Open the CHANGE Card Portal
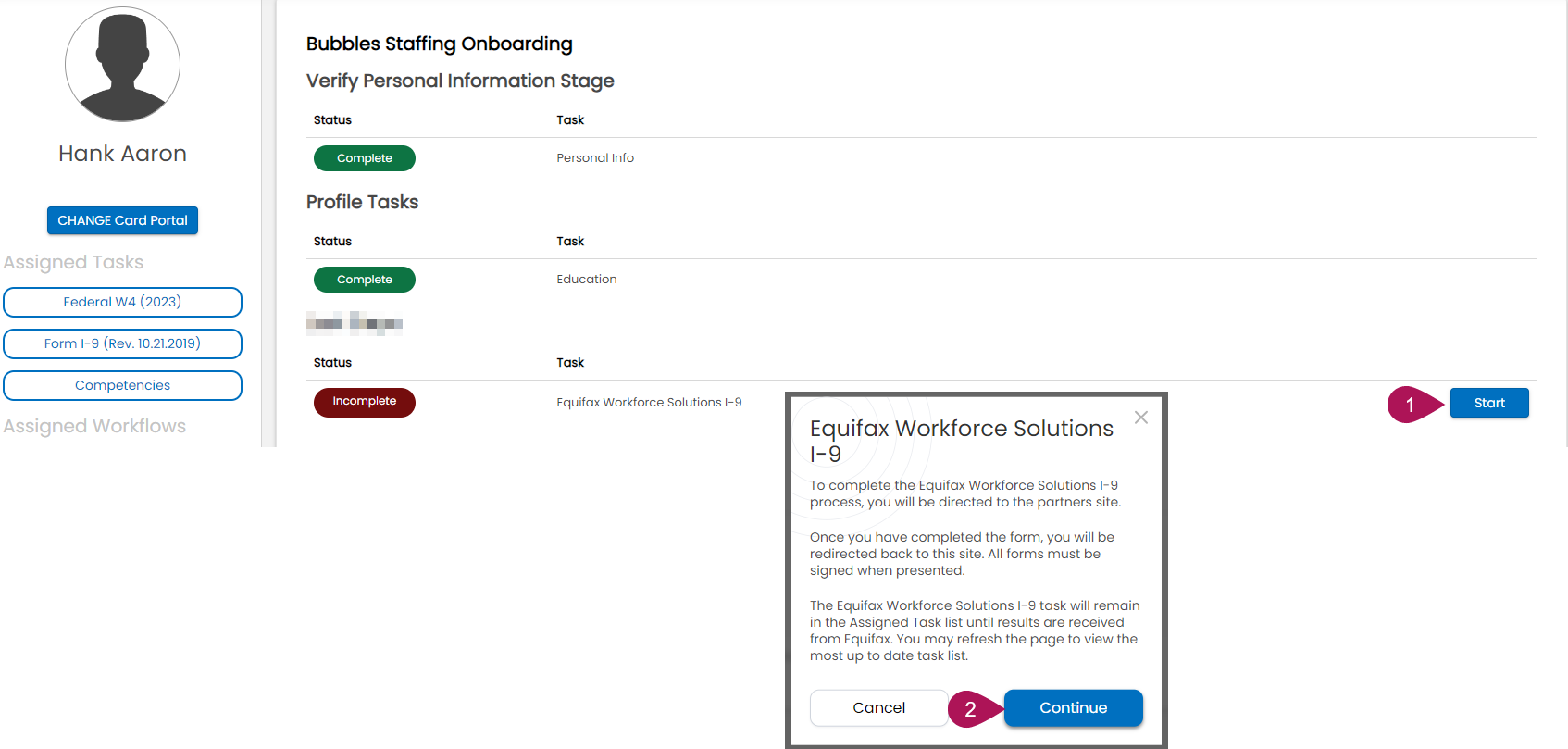Viewport: 1568px width, 749px height. (x=122, y=220)
